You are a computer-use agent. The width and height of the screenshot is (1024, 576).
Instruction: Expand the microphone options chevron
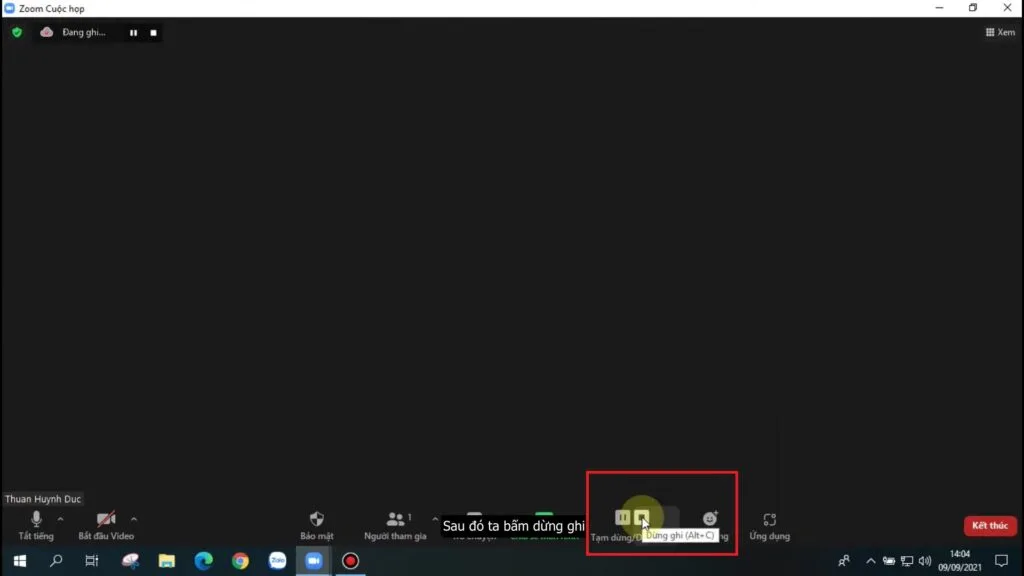pos(58,518)
